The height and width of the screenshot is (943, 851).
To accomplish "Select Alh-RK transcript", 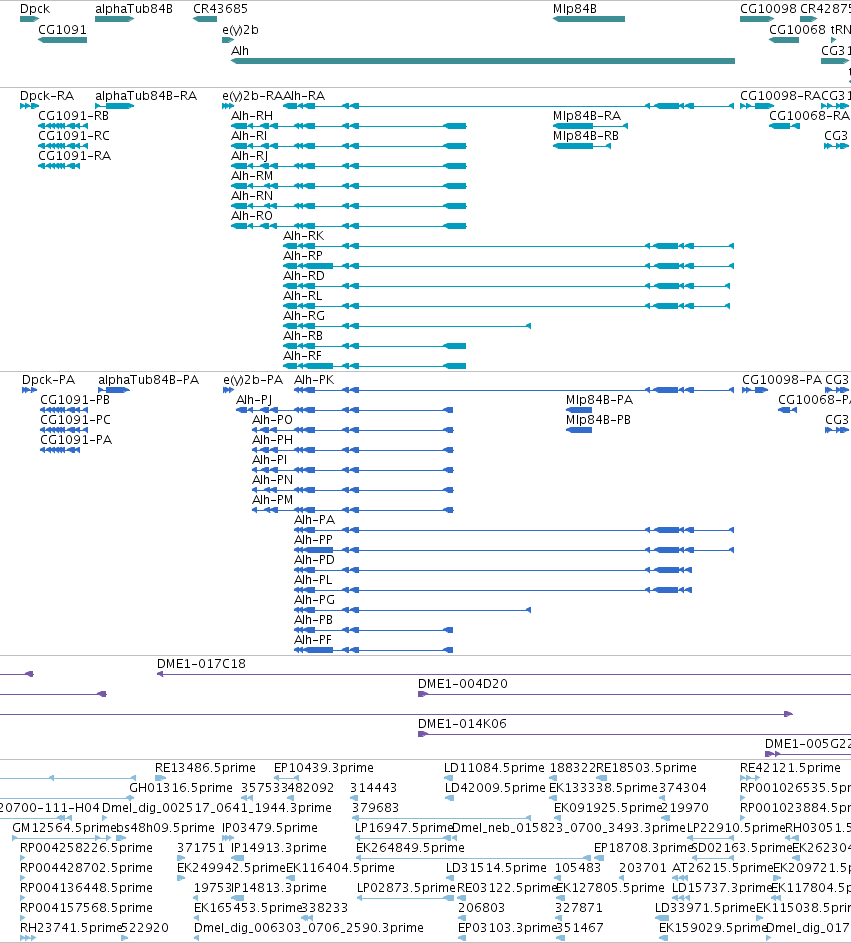I will (509, 246).
